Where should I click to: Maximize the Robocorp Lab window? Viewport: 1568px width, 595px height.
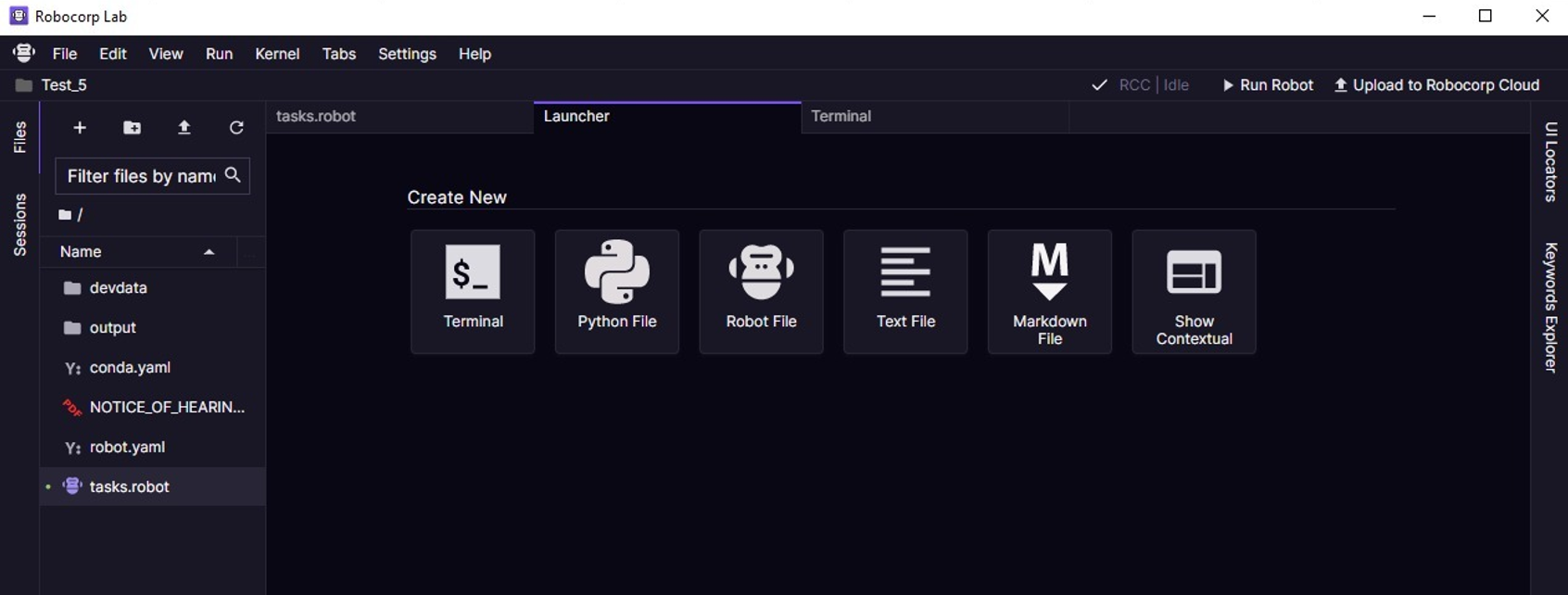click(1486, 16)
